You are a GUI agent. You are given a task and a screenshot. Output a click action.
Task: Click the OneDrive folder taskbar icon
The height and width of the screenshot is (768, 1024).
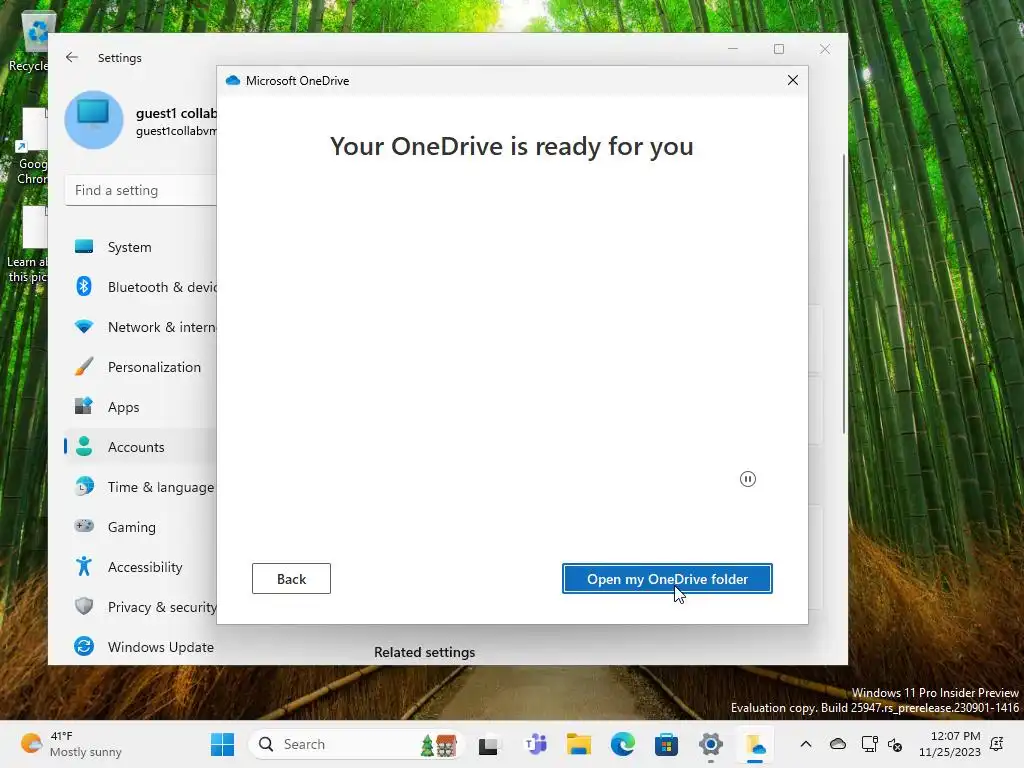click(x=755, y=744)
